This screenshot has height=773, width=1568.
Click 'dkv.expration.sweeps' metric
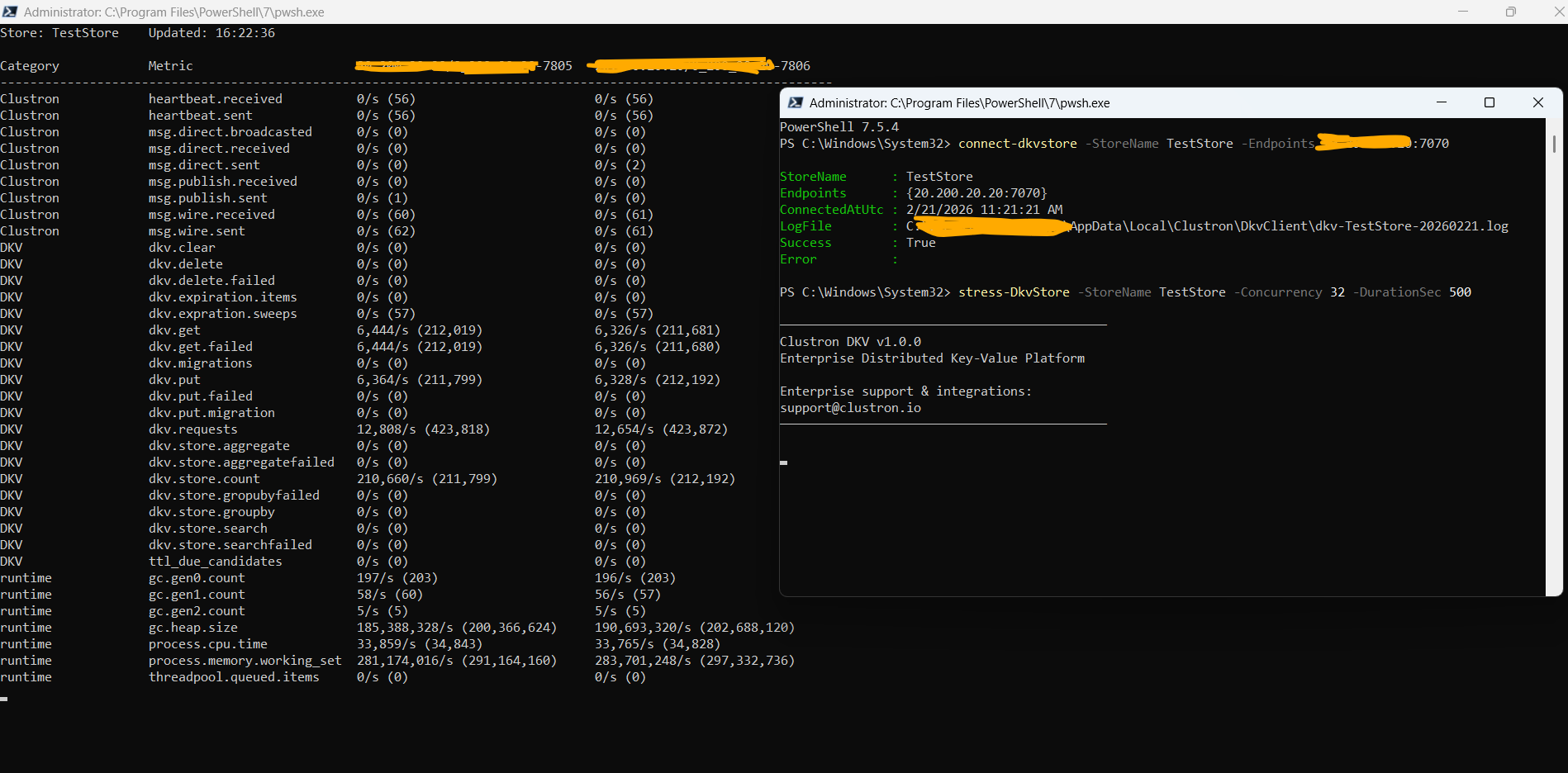(223, 314)
